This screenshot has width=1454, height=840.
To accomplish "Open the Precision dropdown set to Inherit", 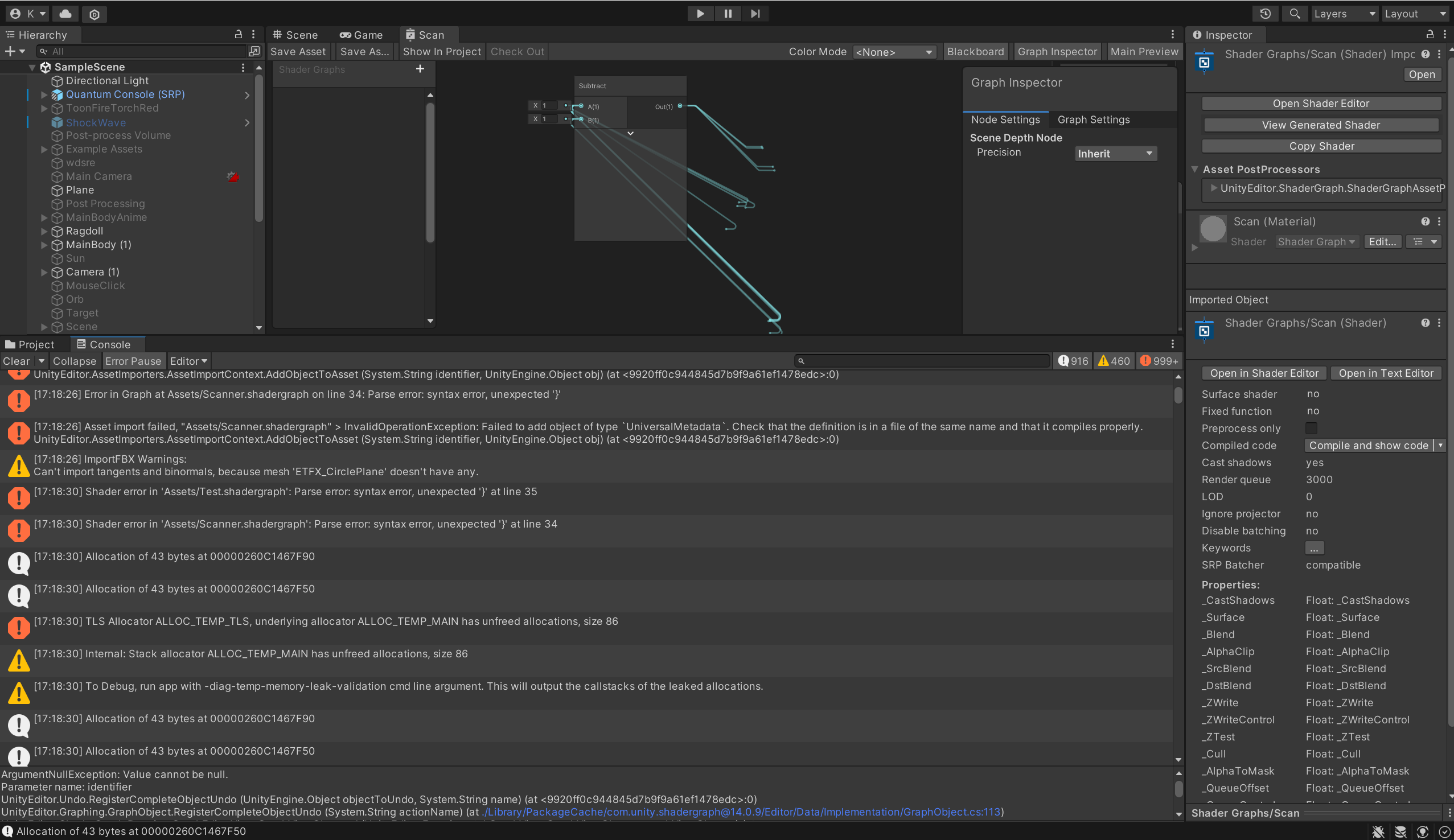I will click(x=1115, y=153).
